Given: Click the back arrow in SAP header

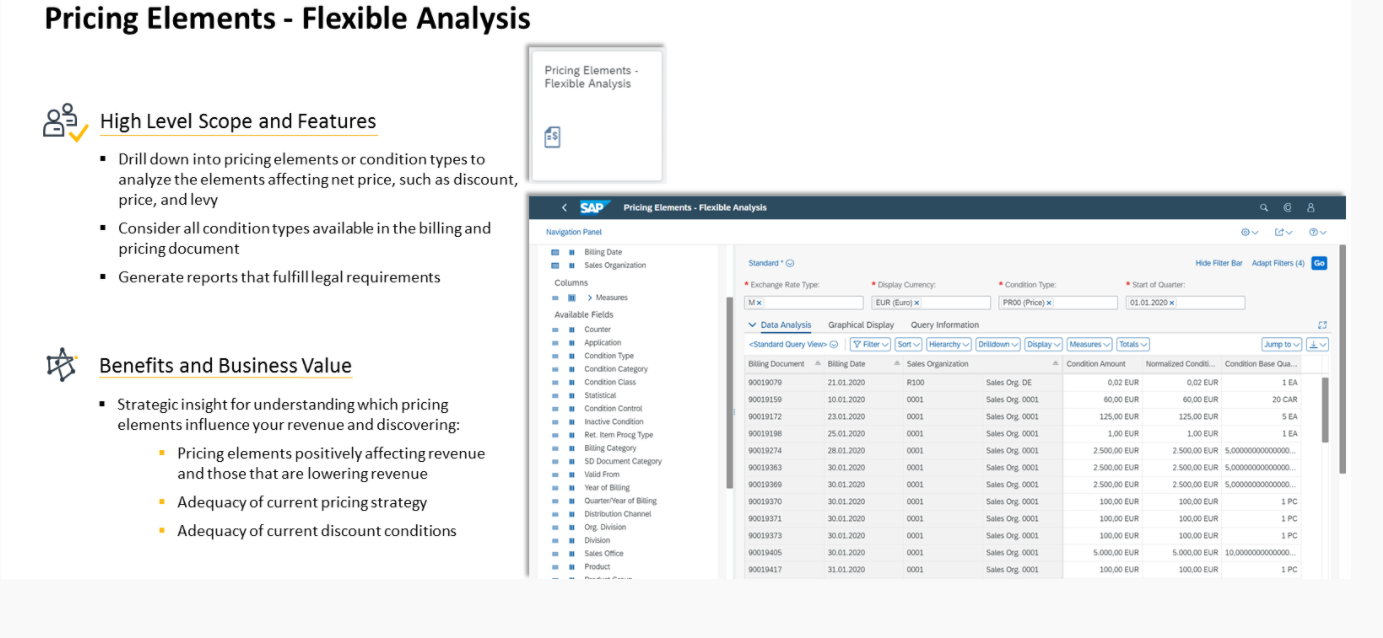Looking at the screenshot, I should pyautogui.click(x=564, y=208).
